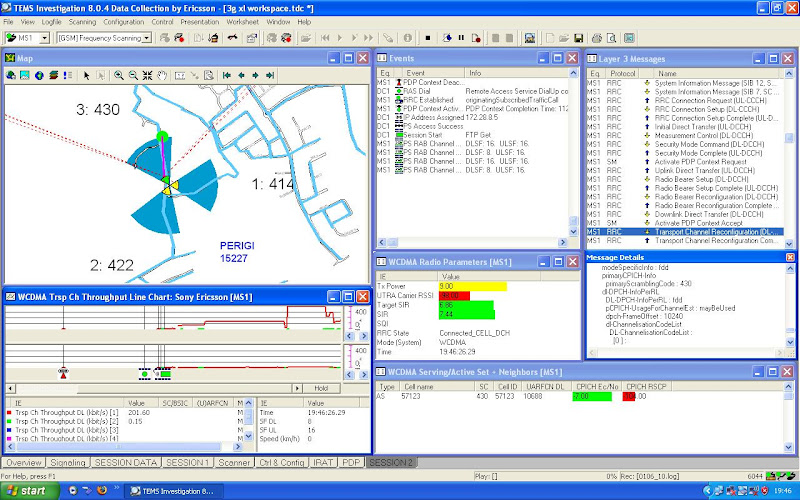Click previous item left arrow in Map toolbar
This screenshot has height=500, width=800.
pyautogui.click(x=241, y=76)
